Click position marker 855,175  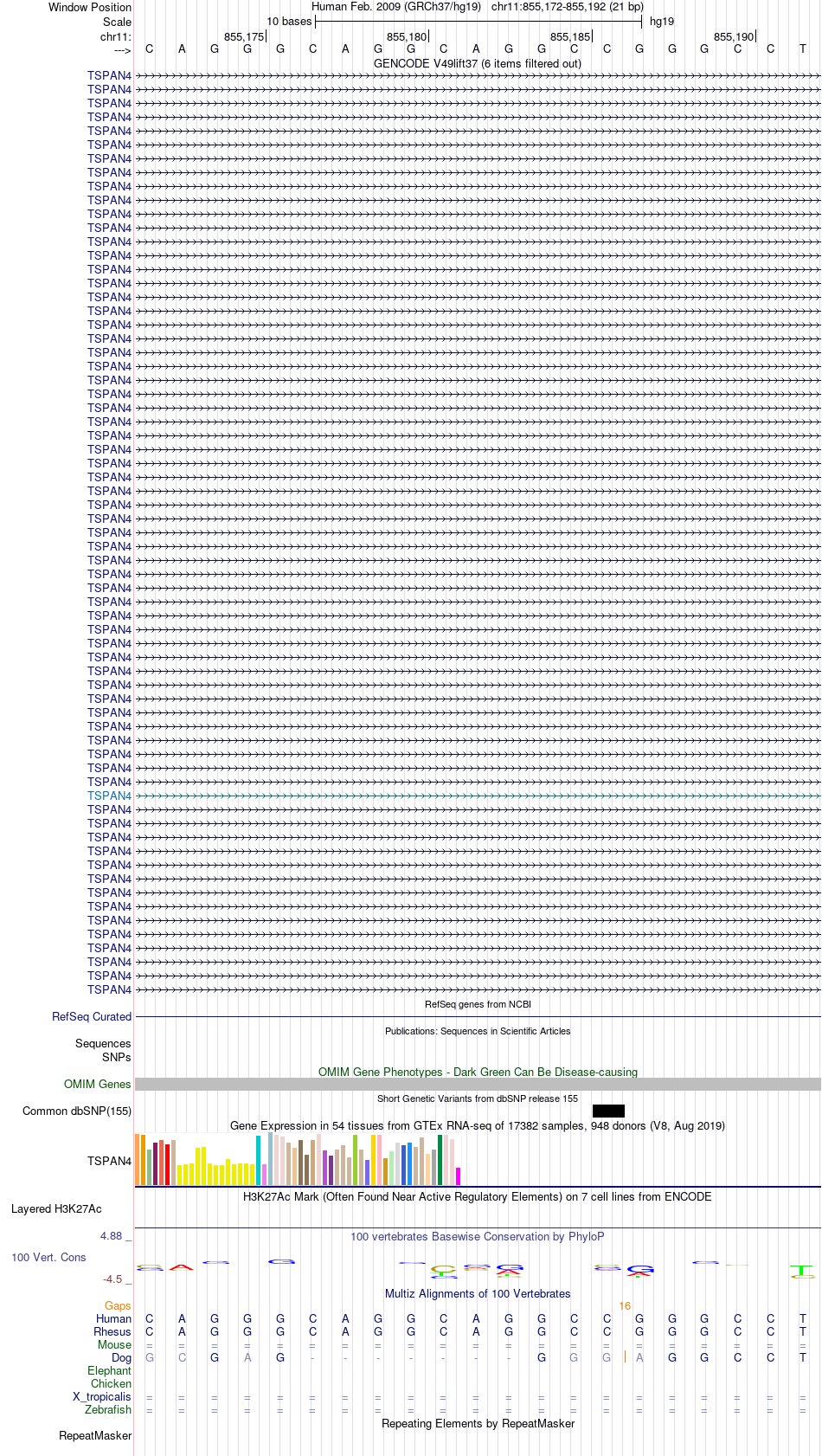pos(244,36)
